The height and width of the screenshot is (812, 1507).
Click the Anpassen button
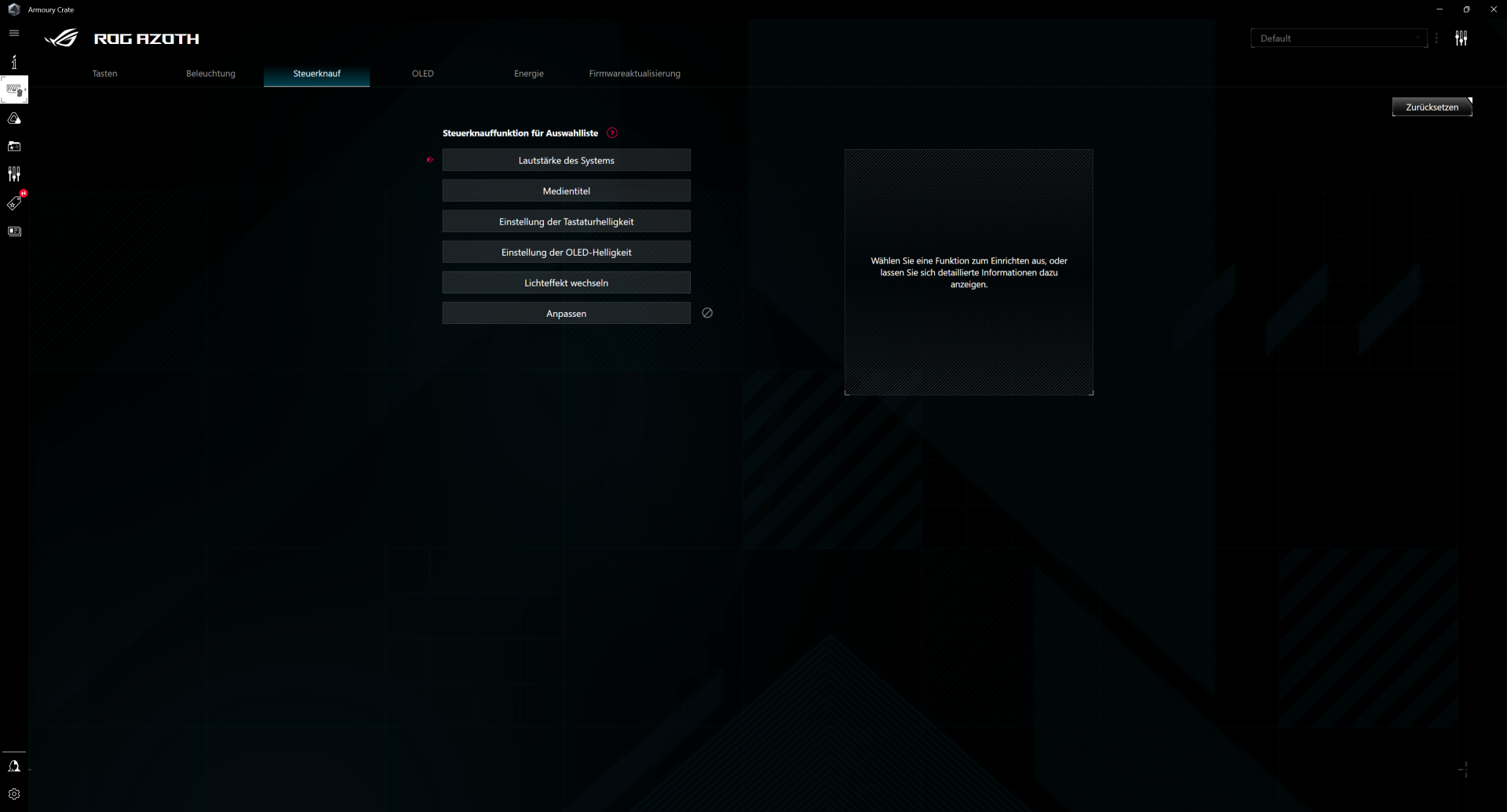[x=566, y=313]
